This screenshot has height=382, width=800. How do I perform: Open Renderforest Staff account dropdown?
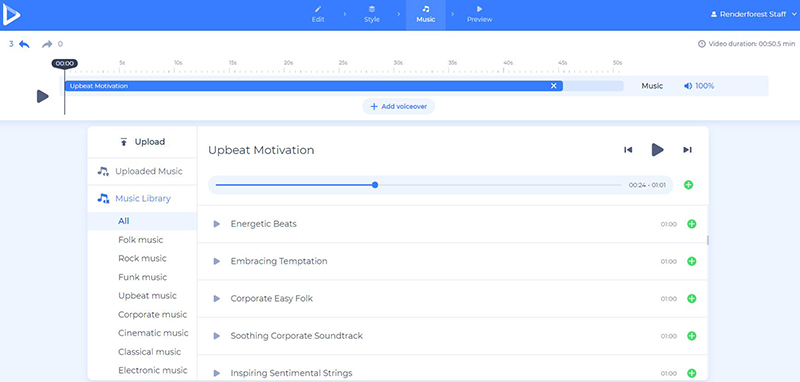coord(753,15)
